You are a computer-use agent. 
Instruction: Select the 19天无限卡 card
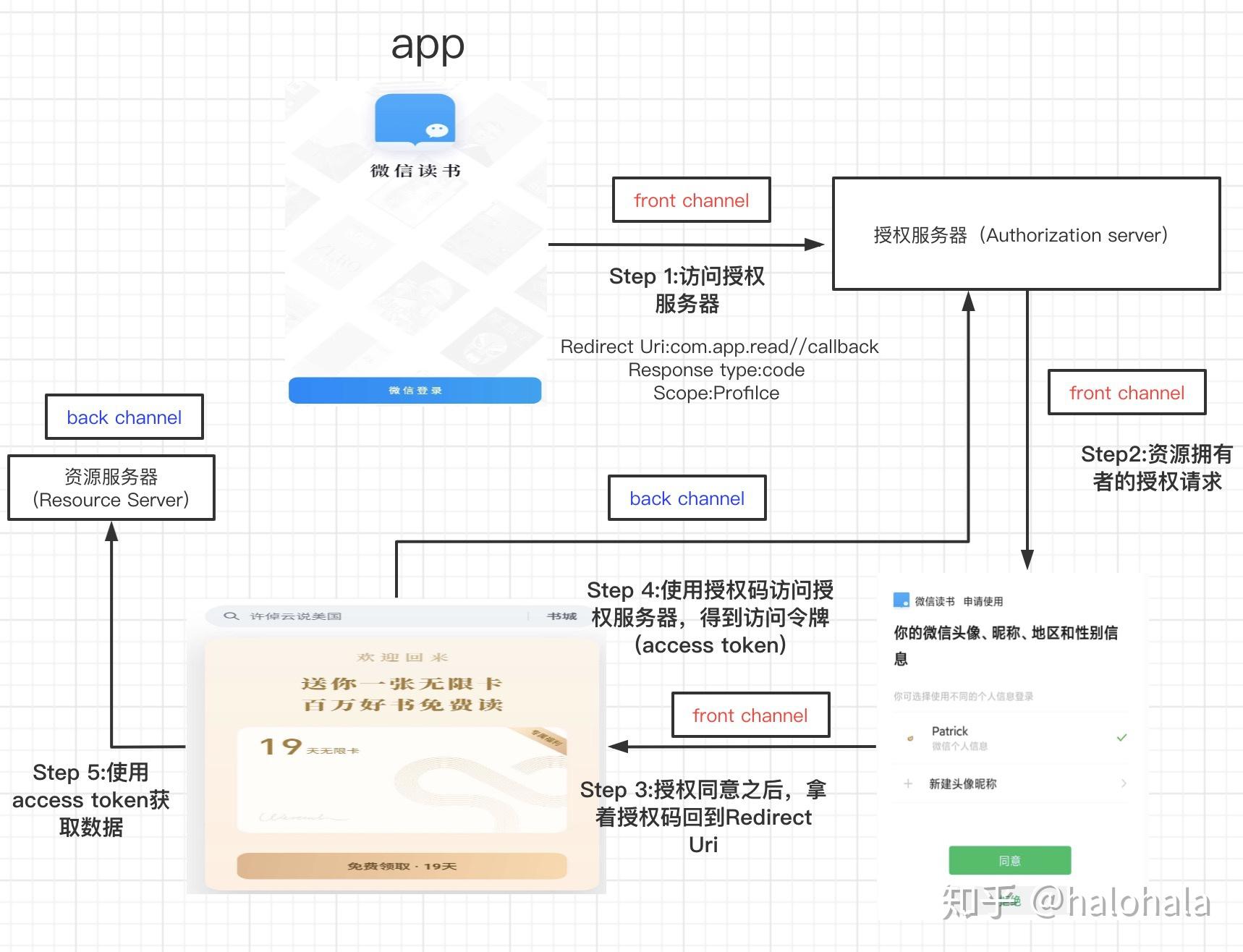click(402, 780)
